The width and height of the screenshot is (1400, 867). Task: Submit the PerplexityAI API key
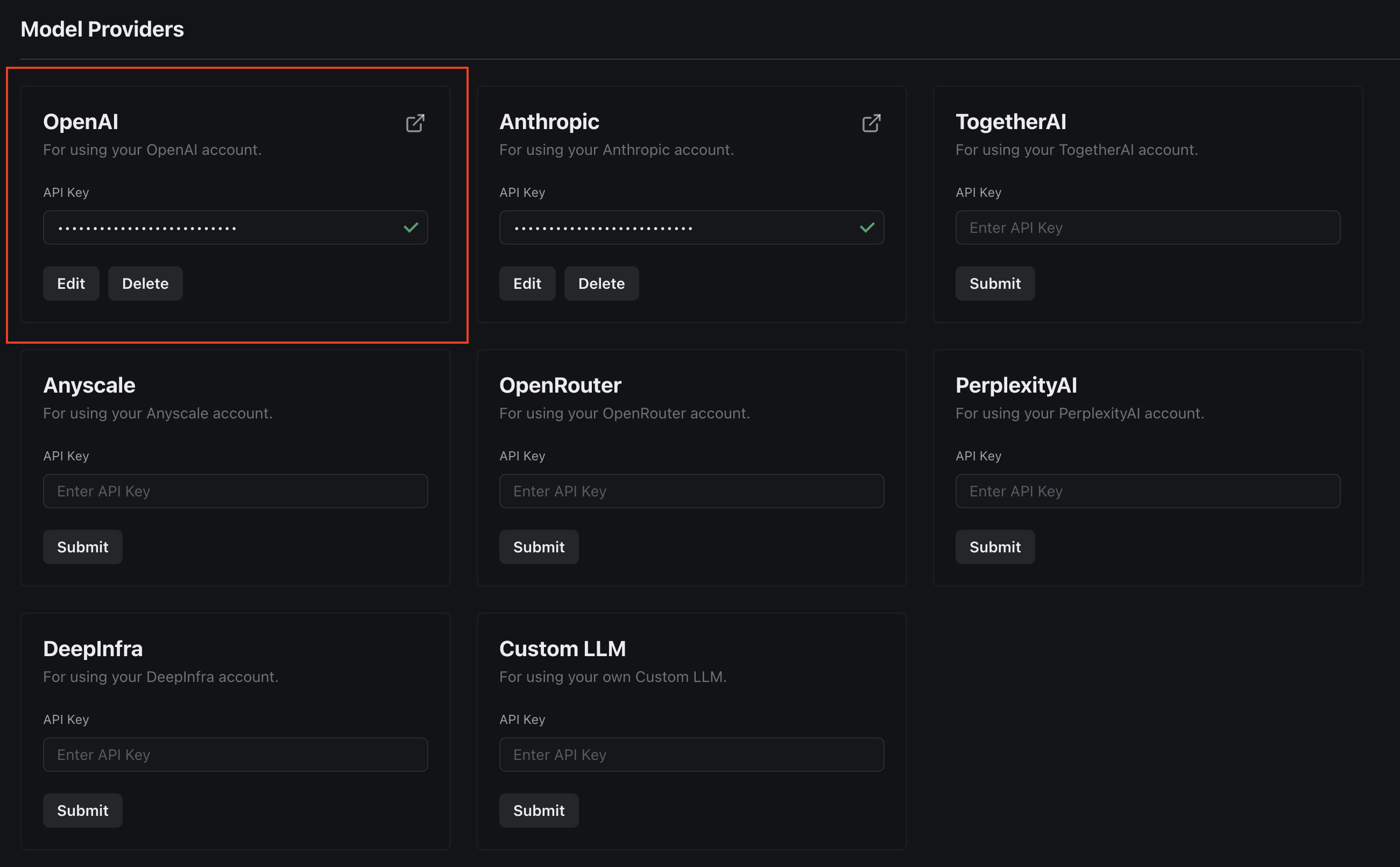coord(994,546)
